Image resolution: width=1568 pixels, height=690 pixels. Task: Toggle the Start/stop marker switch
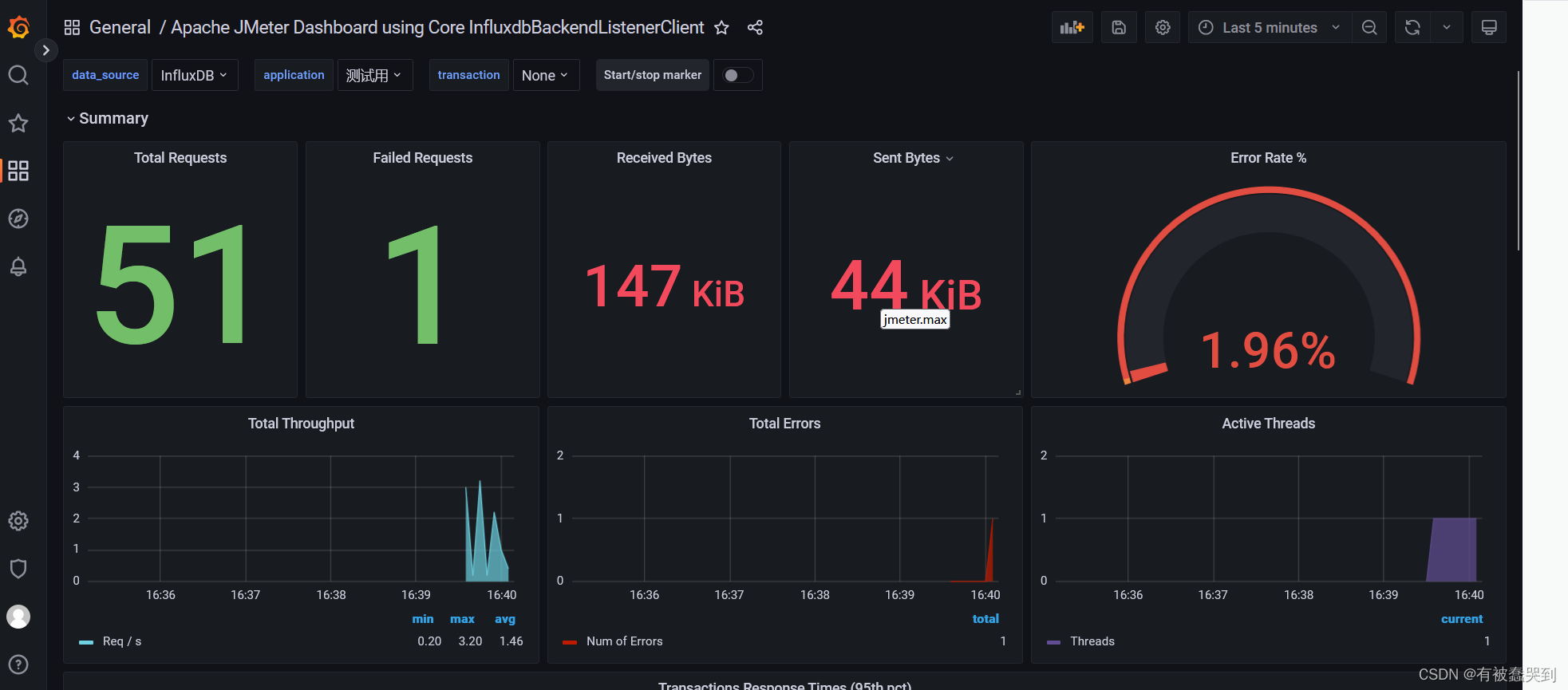(737, 75)
